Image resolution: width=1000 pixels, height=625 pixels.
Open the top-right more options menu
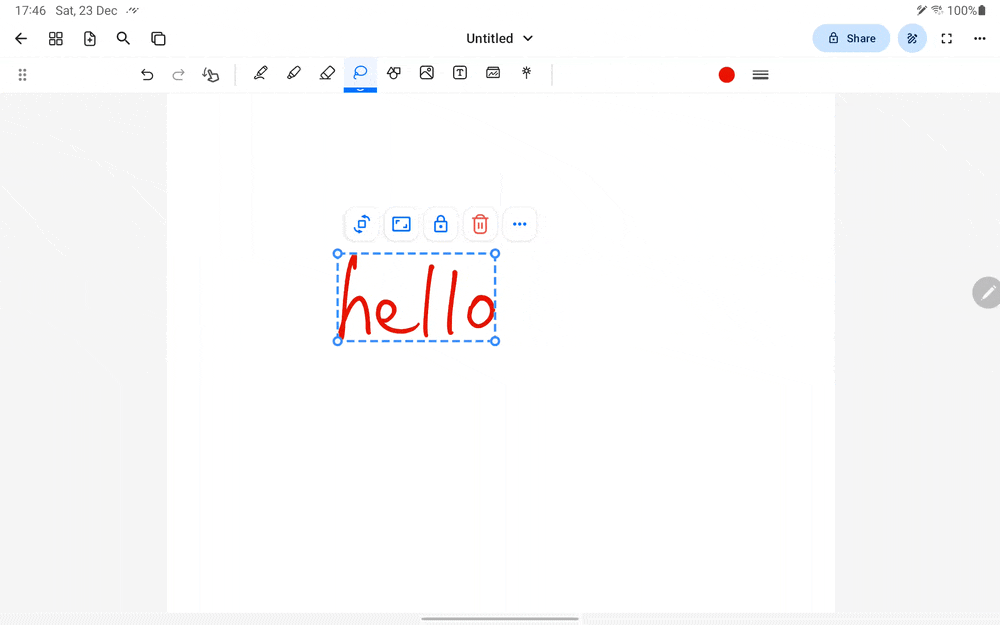point(980,39)
